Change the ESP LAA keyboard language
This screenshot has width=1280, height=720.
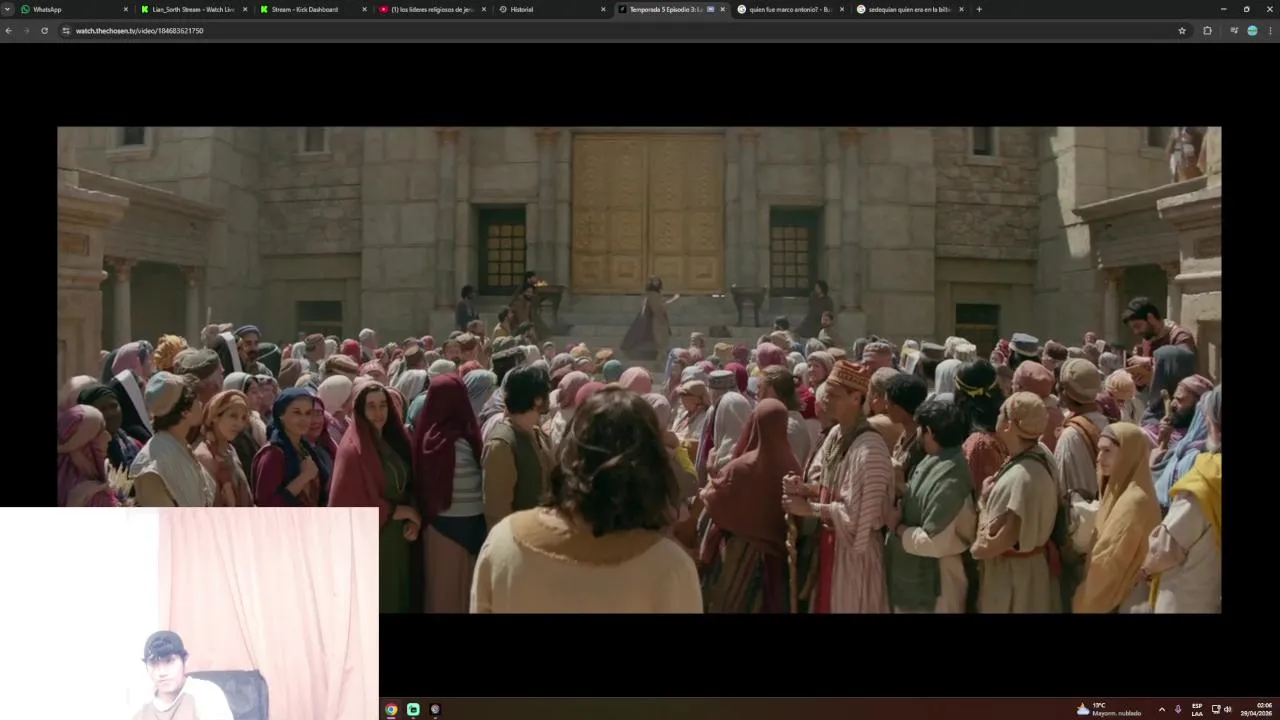tap(1197, 709)
